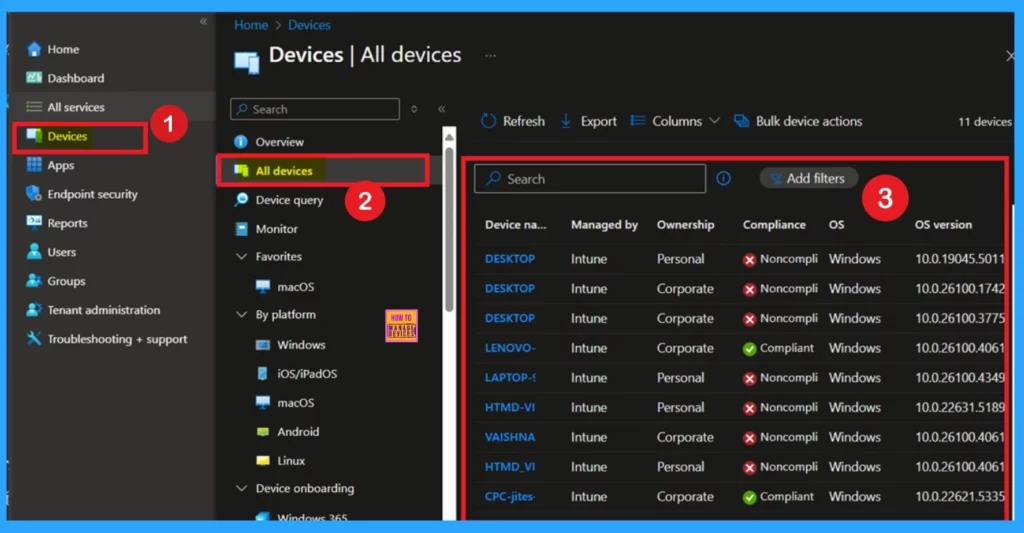
Task: Collapse the Favorites section
Action: tap(241, 256)
